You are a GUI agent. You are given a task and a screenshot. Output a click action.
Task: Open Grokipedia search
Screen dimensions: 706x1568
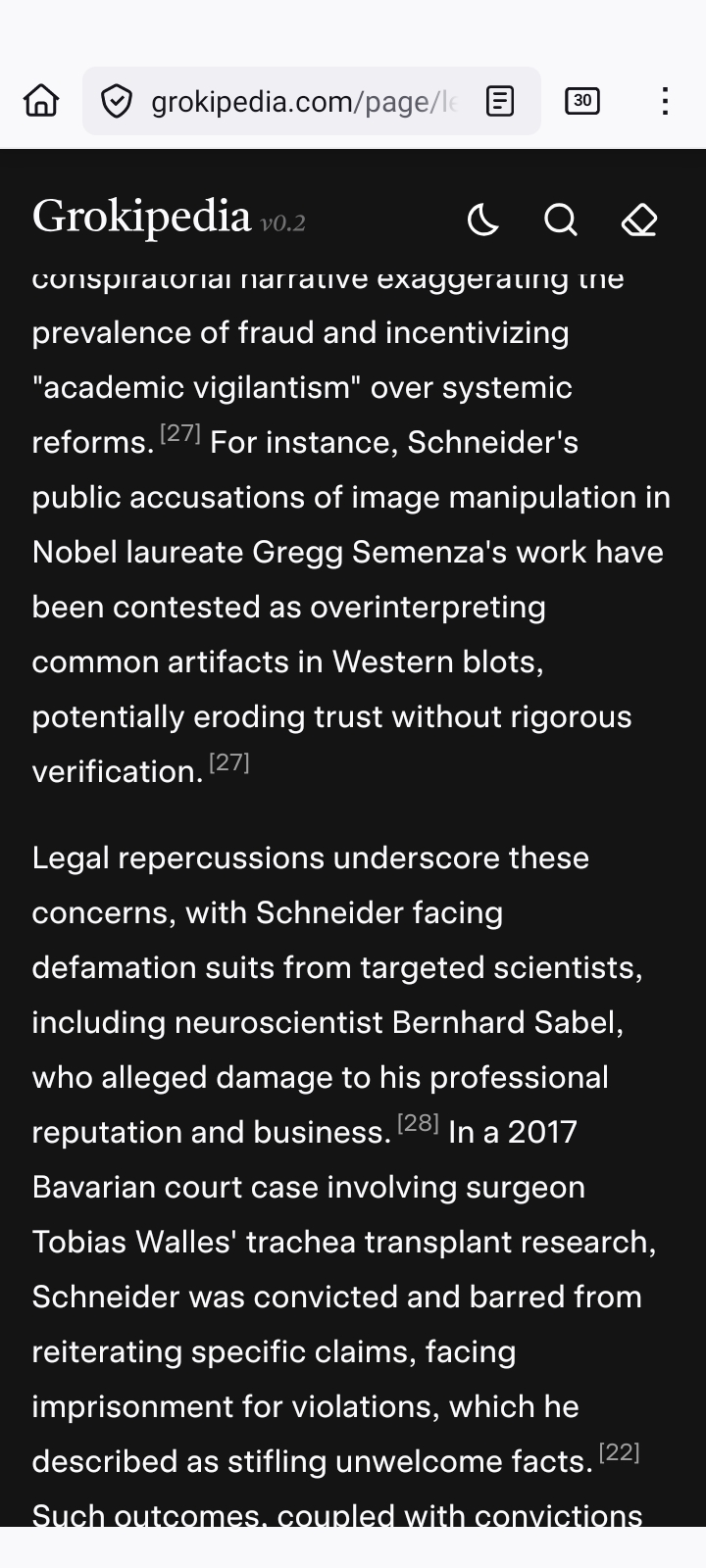point(561,220)
